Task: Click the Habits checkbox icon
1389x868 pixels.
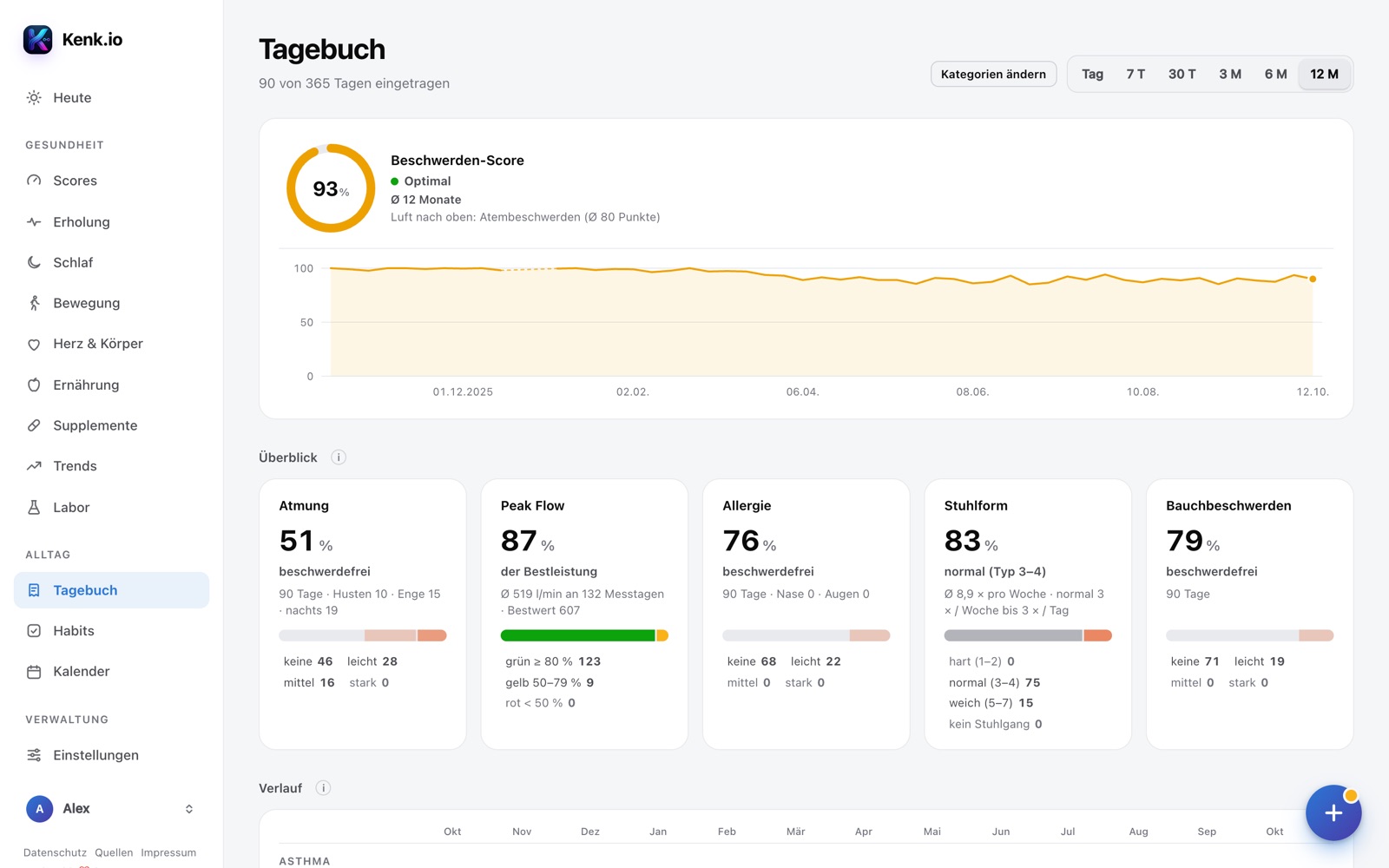Action: click(34, 631)
